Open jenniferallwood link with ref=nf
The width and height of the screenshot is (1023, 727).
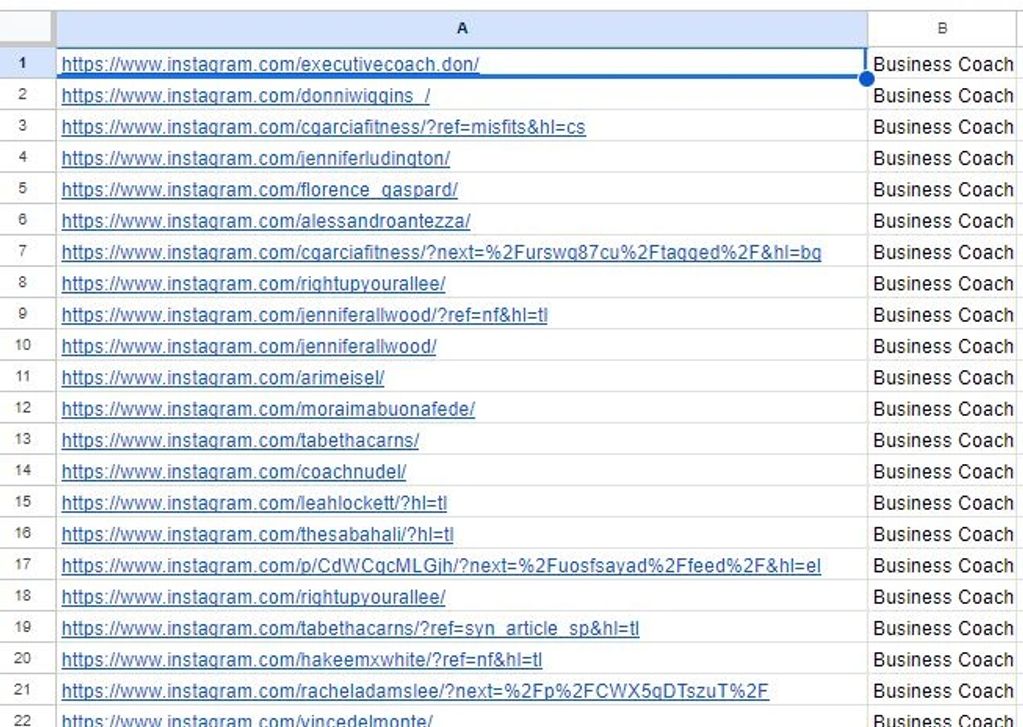304,315
